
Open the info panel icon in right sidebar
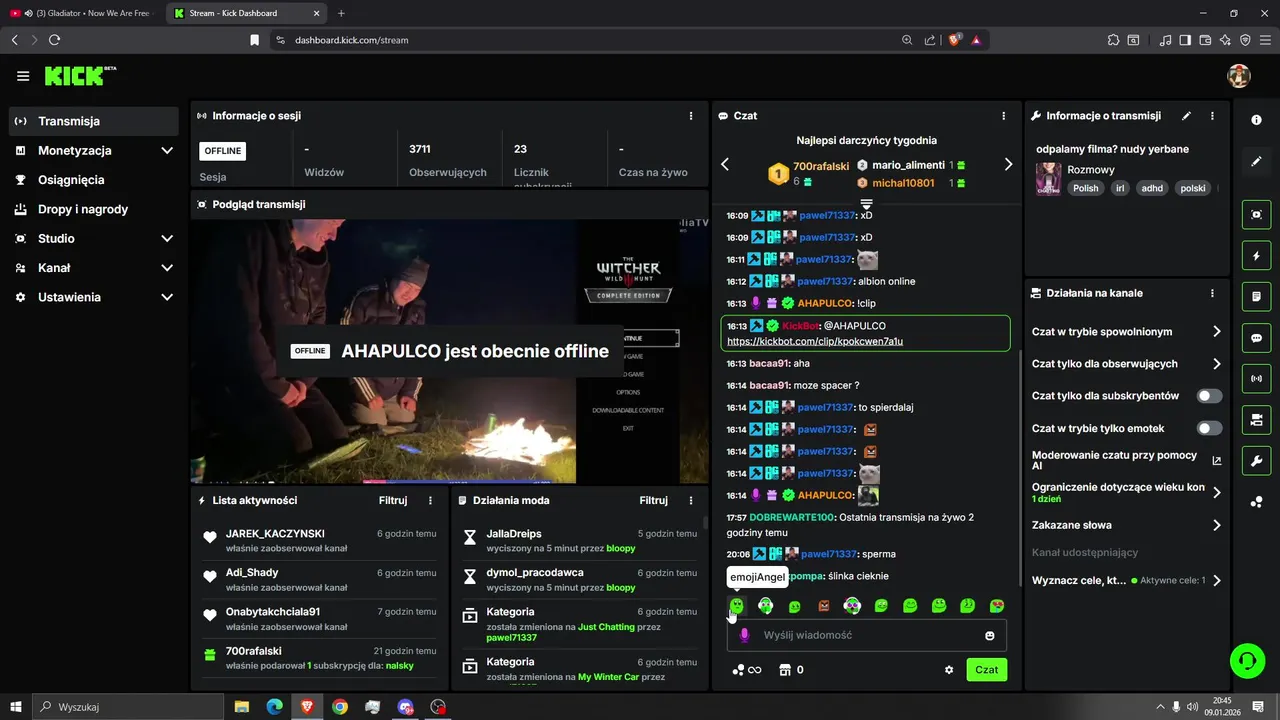coord(1256,120)
